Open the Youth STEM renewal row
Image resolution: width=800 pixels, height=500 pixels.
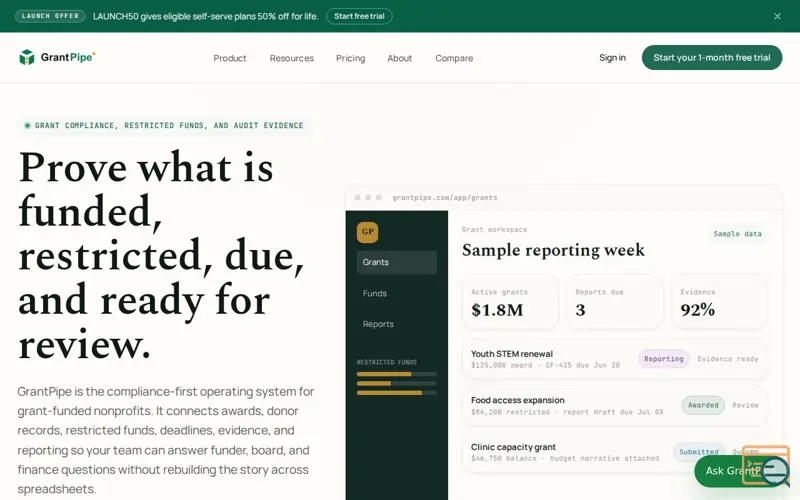614,359
